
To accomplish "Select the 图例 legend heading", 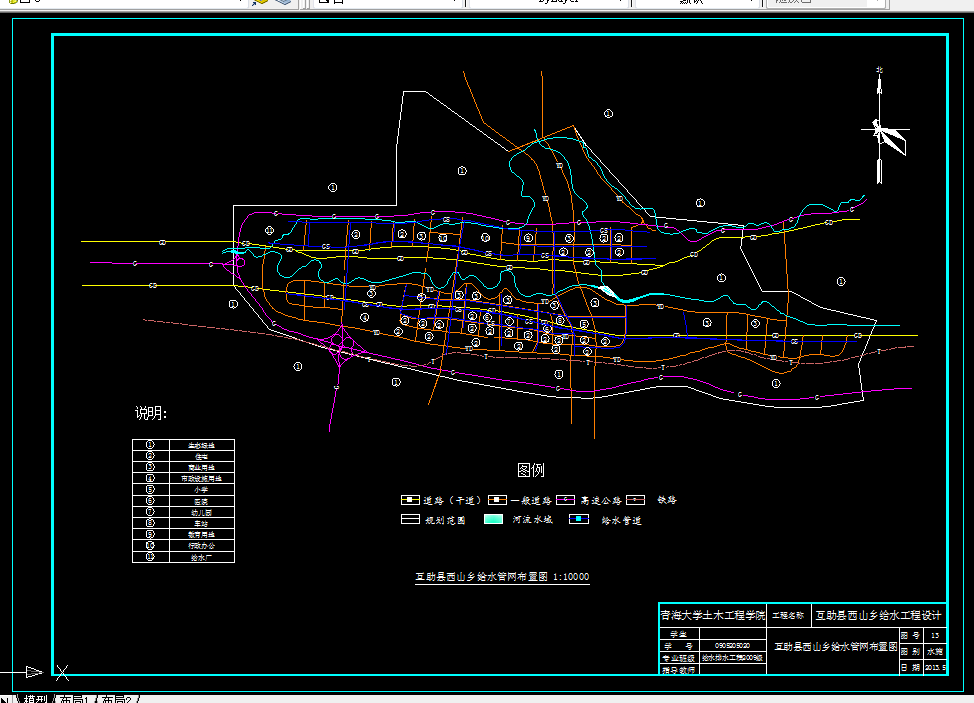I will [530, 470].
